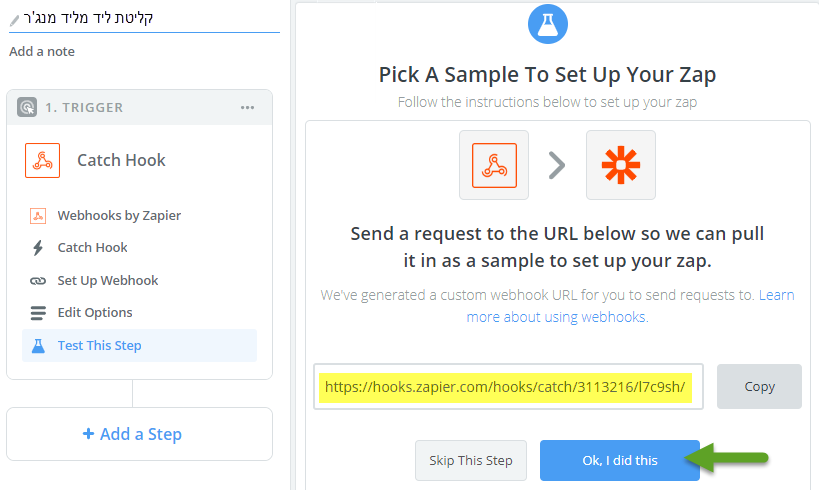This screenshot has height=490, width=819.
Task: Click Skip This Step button
Action: (471, 460)
